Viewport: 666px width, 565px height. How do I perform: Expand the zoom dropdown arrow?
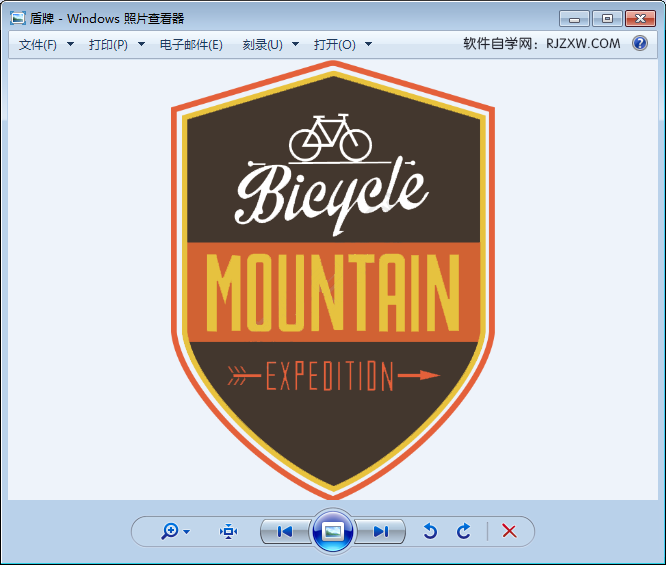pyautogui.click(x=186, y=531)
